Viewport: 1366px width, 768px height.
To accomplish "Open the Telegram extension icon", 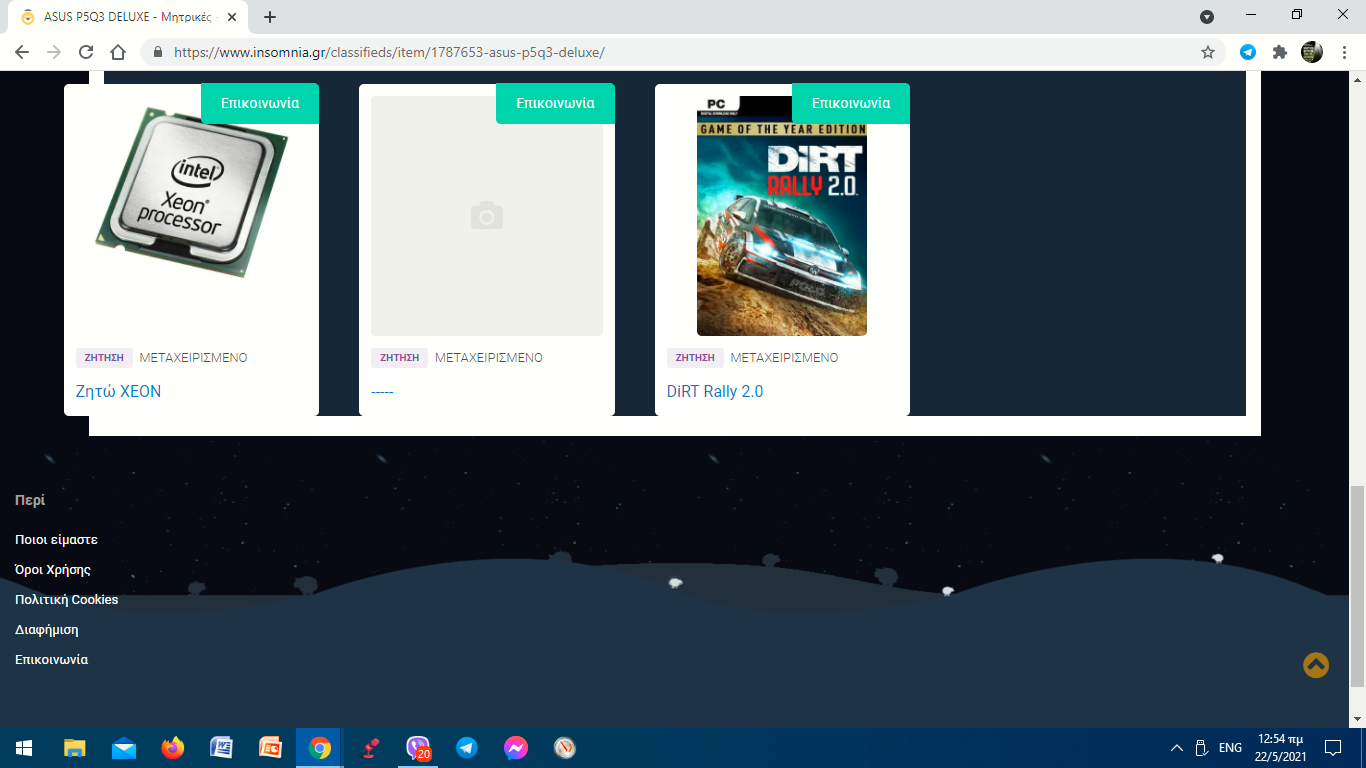I will click(x=1248, y=52).
